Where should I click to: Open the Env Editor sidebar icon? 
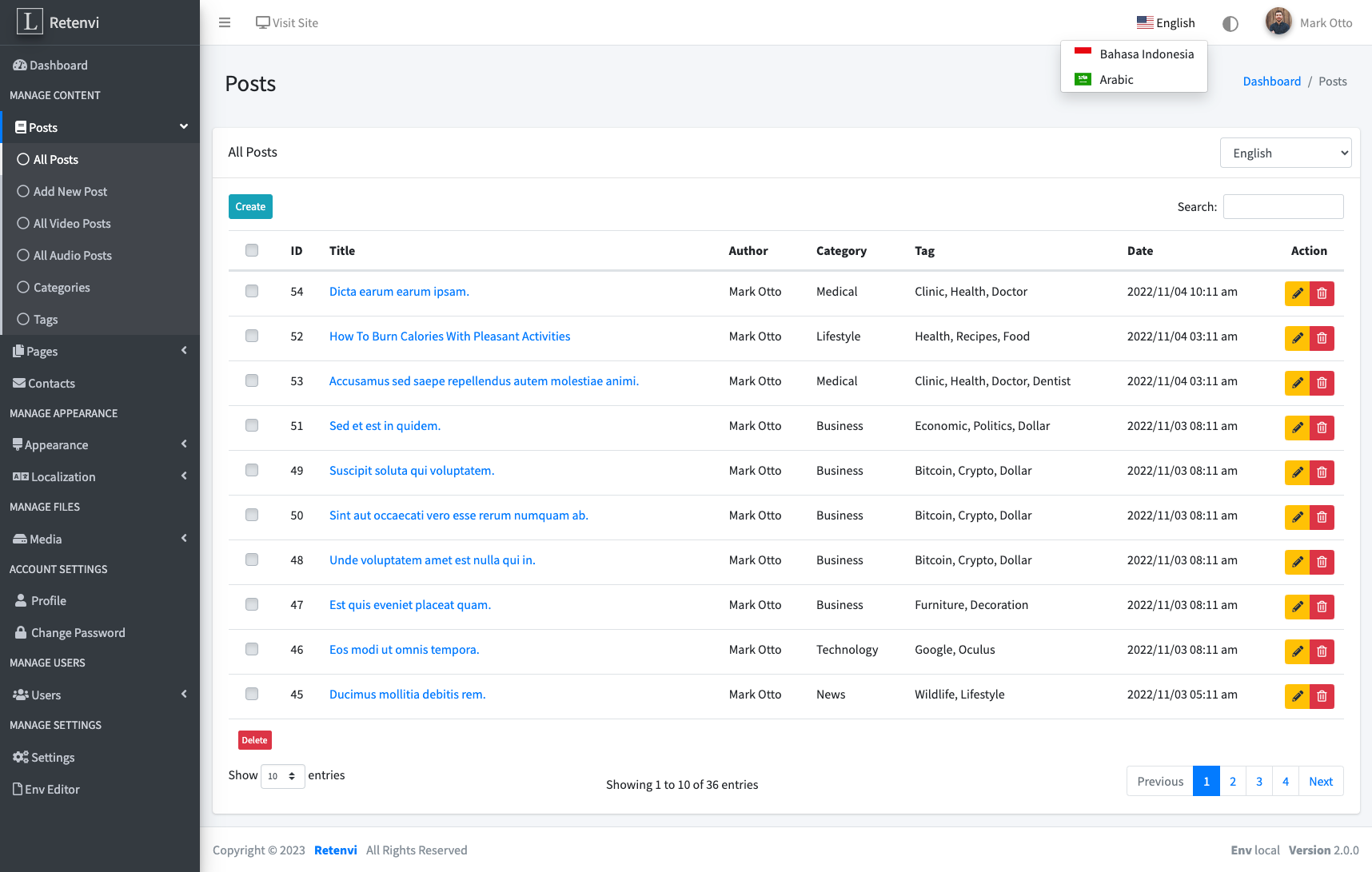pos(16,789)
